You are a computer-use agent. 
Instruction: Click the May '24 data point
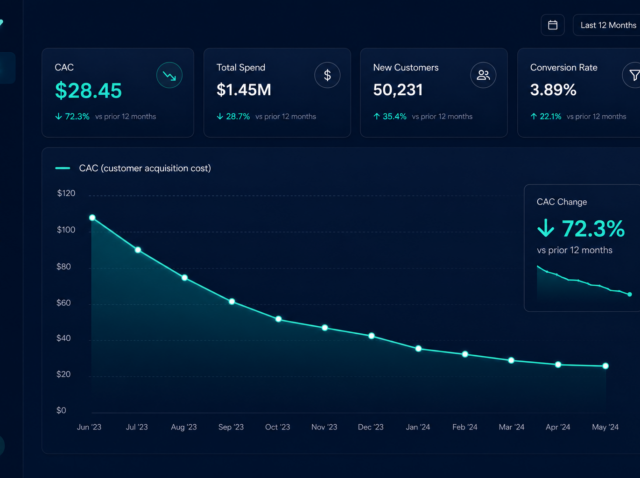605,366
